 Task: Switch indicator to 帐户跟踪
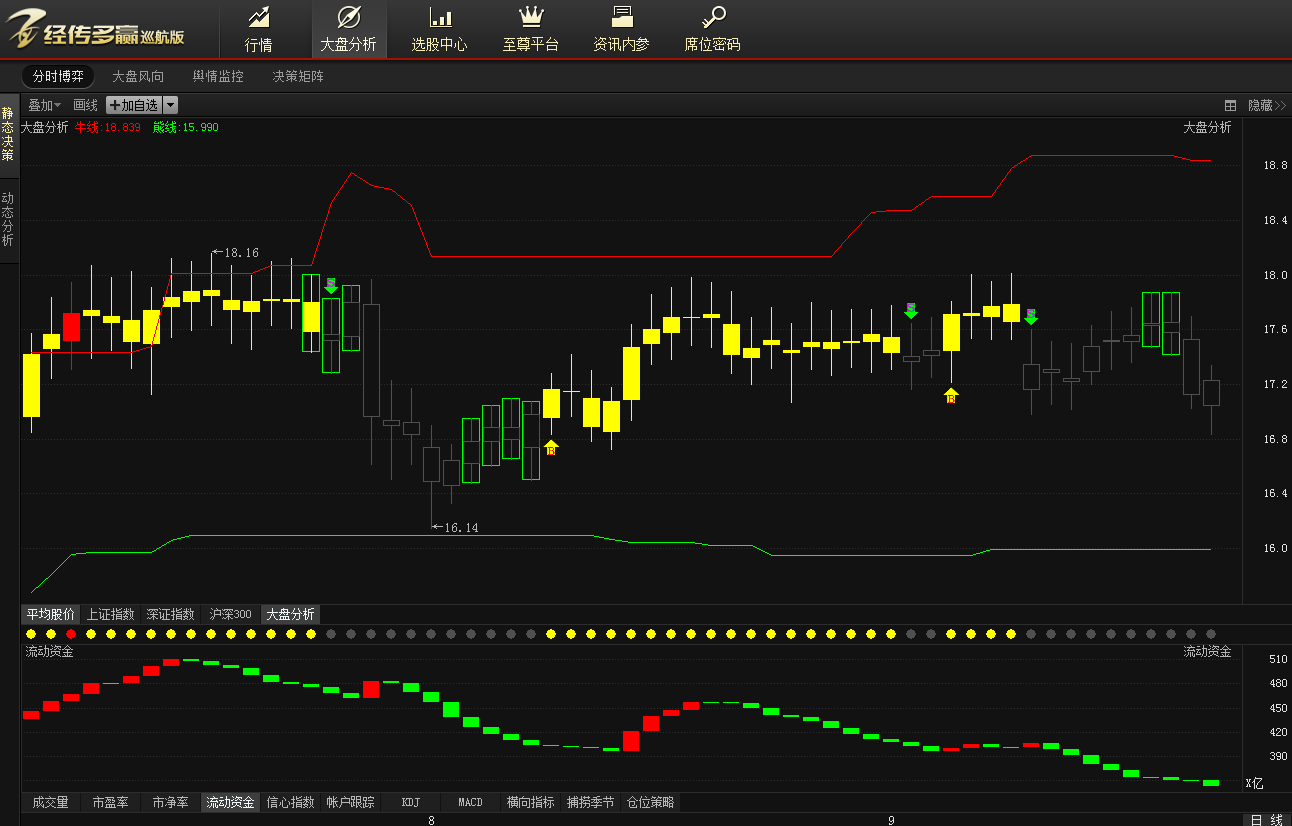[x=350, y=802]
